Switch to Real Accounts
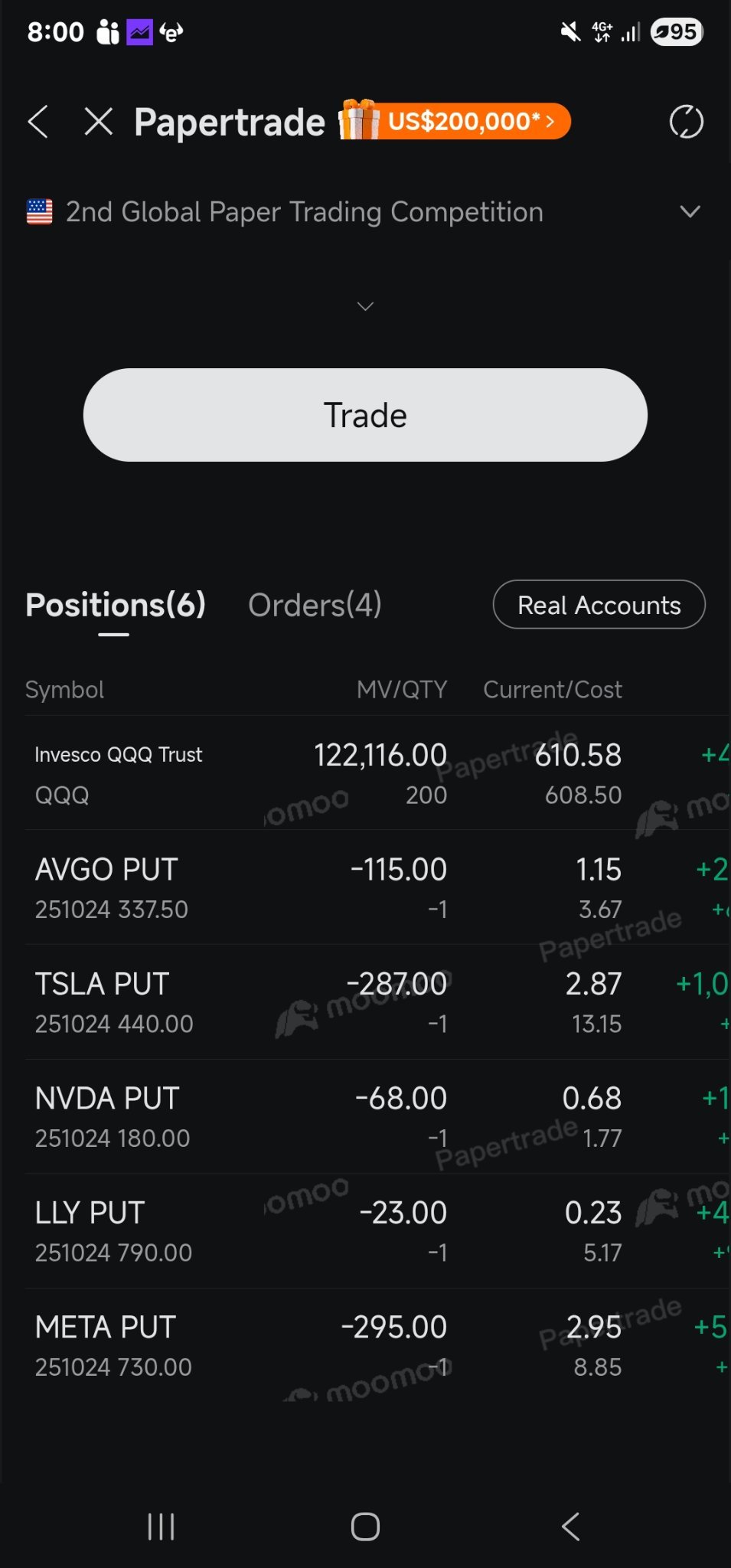This screenshot has width=731, height=1568. tap(599, 605)
